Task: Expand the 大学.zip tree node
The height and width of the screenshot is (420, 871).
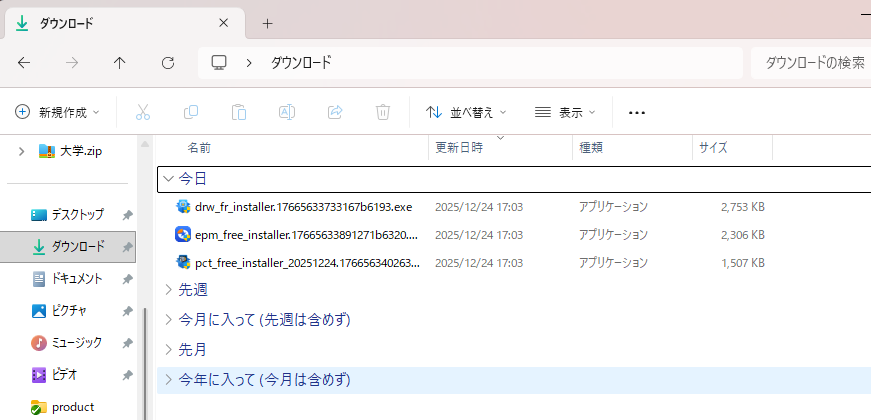Action: click(x=21, y=151)
